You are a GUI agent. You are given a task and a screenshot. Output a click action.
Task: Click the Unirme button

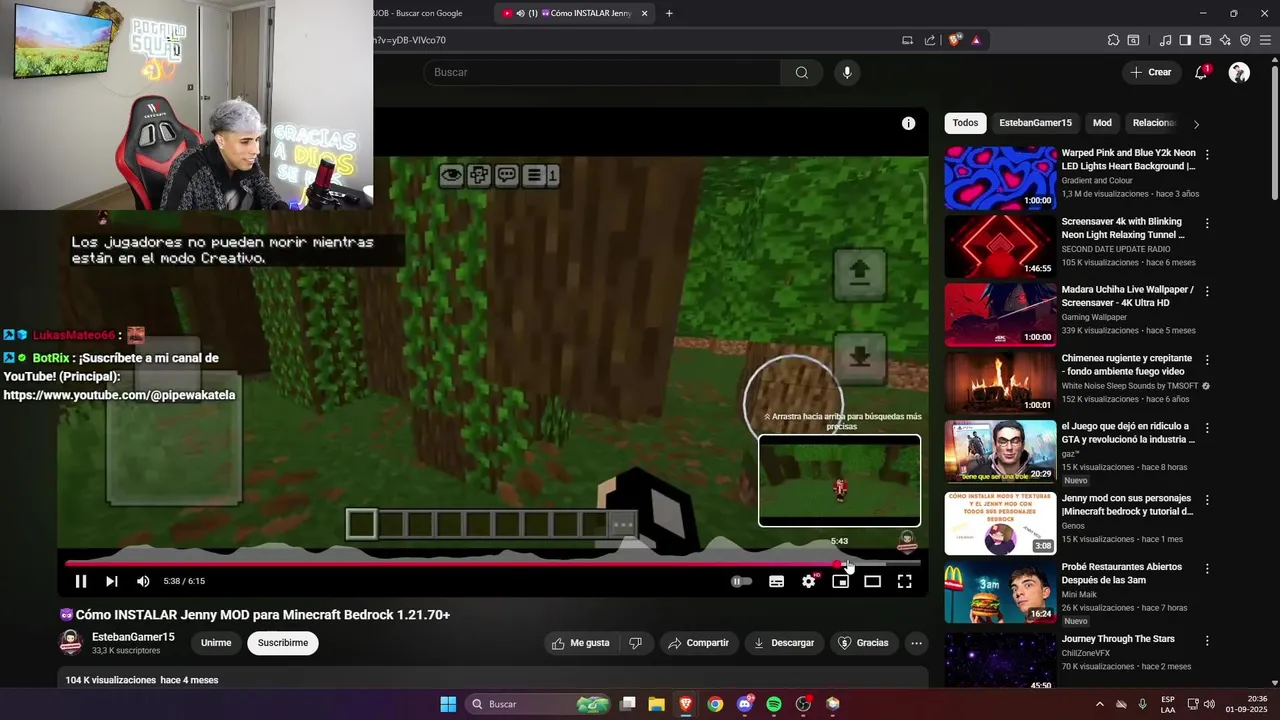[216, 643]
